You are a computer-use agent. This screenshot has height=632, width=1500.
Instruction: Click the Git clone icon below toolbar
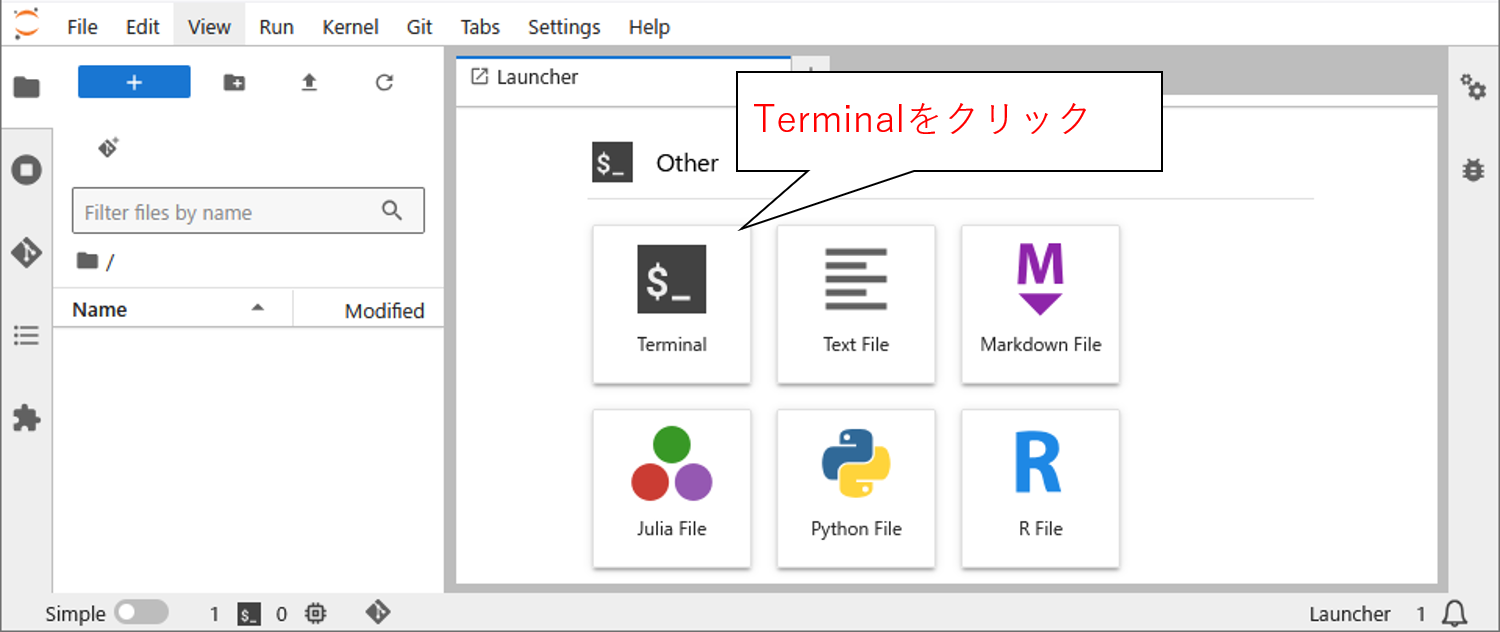click(108, 147)
